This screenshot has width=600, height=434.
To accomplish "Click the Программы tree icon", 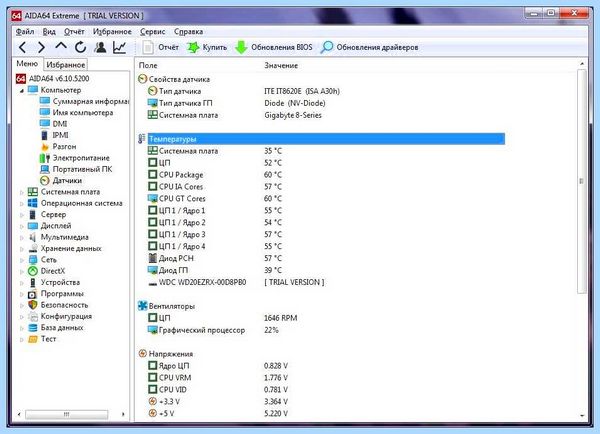I will (x=33, y=294).
